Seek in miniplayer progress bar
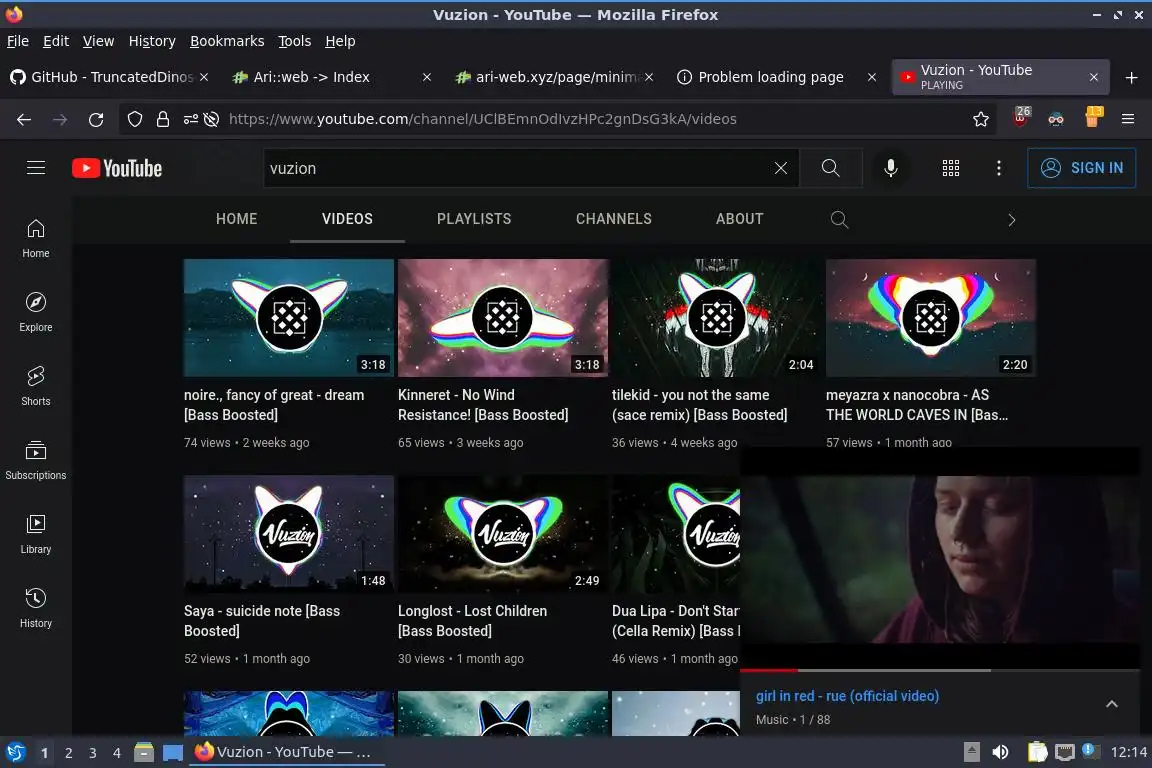The image size is (1152, 768). coord(940,670)
